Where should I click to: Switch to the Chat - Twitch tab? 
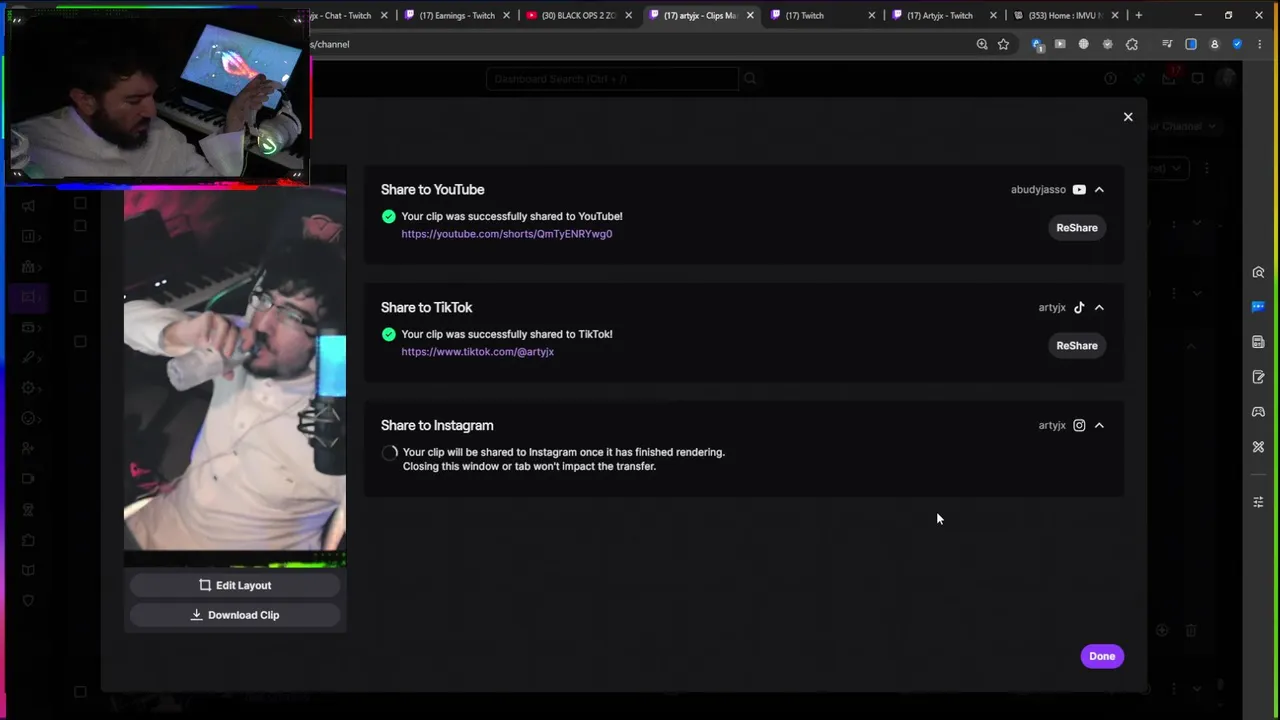click(x=346, y=15)
